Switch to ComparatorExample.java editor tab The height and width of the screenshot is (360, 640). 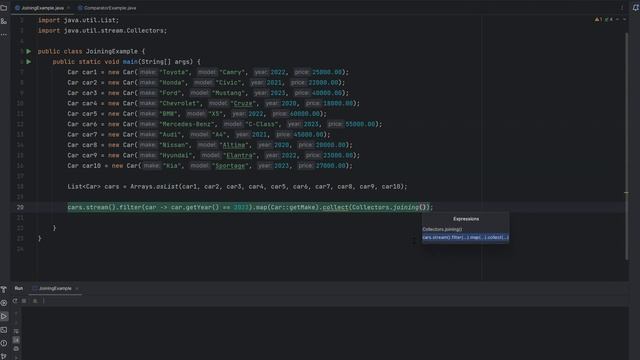coord(107,8)
